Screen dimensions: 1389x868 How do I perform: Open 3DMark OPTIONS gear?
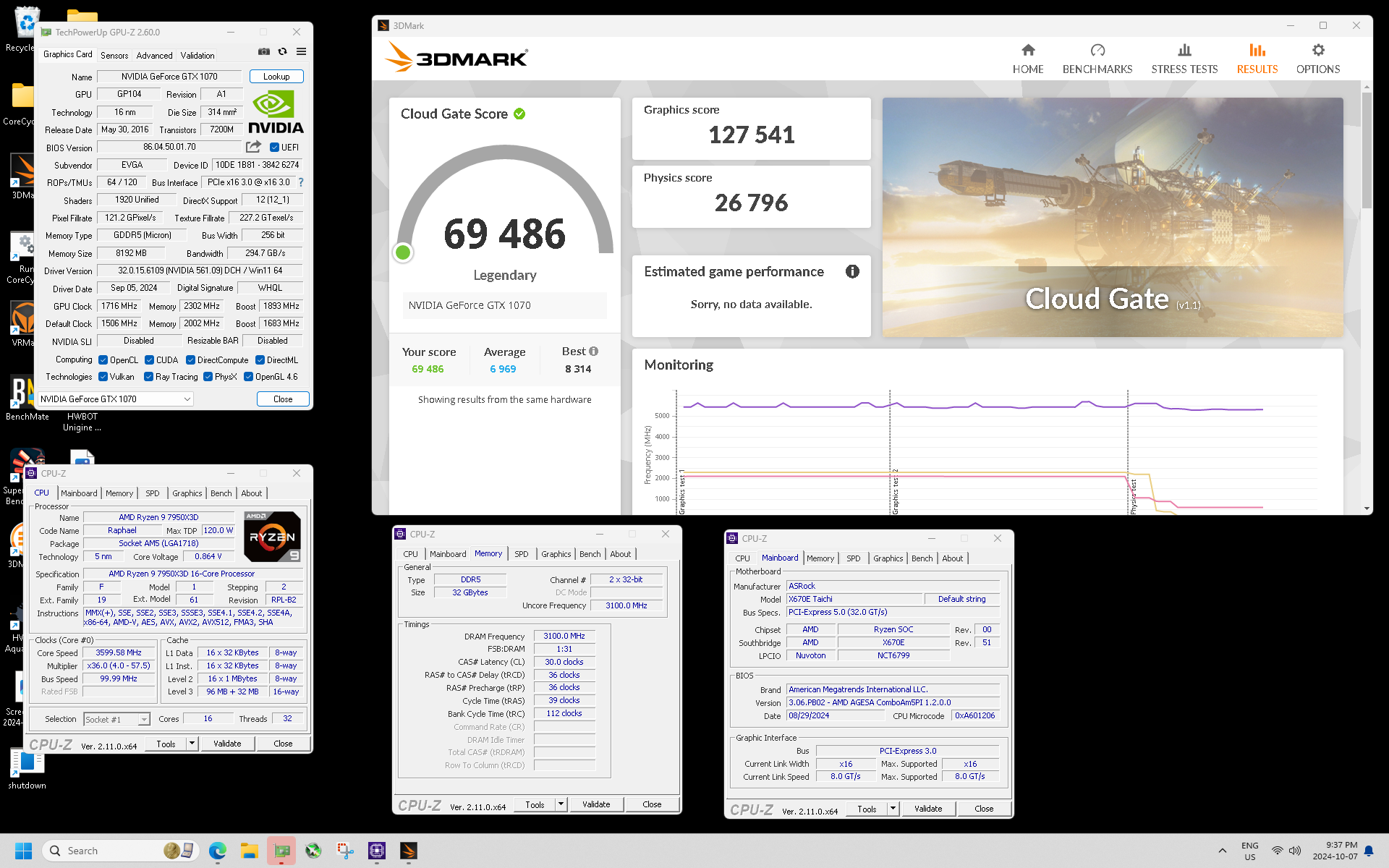(x=1317, y=59)
